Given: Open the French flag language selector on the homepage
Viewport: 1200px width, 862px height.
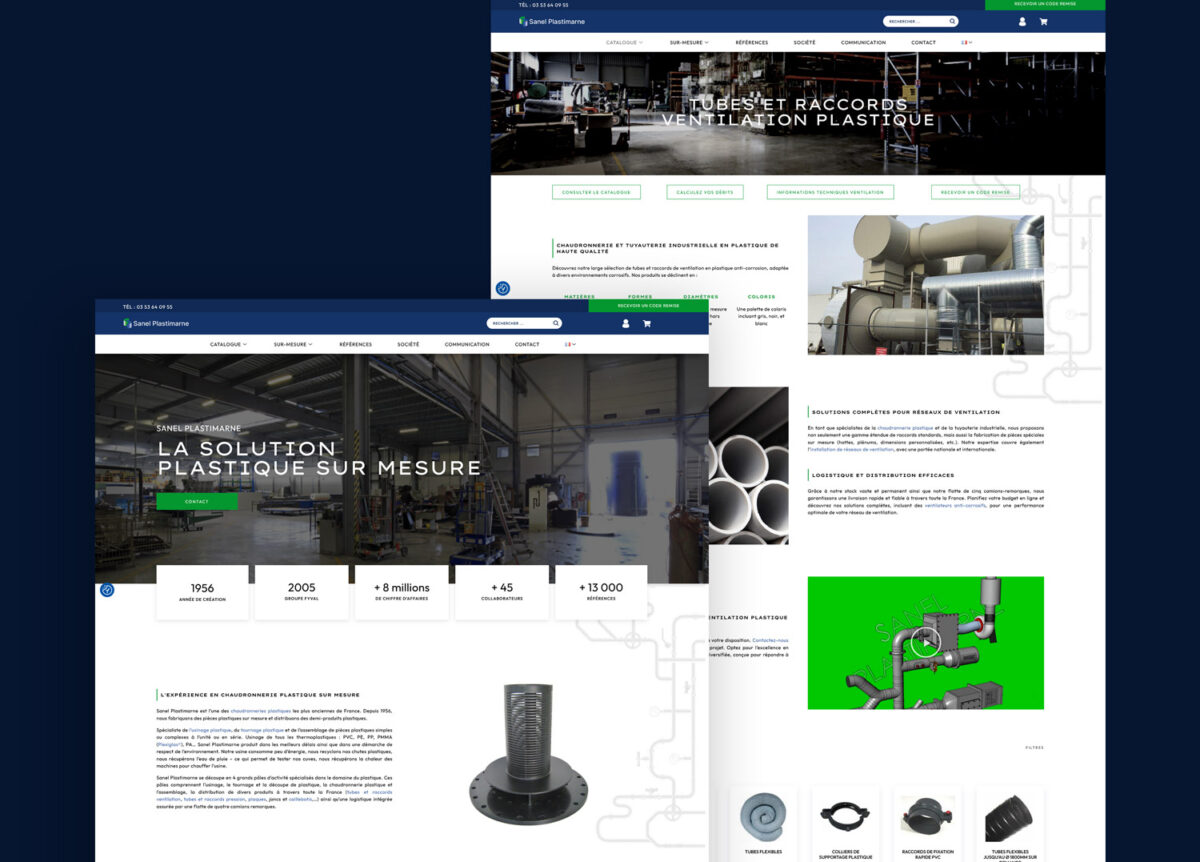Looking at the screenshot, I should (x=570, y=344).
